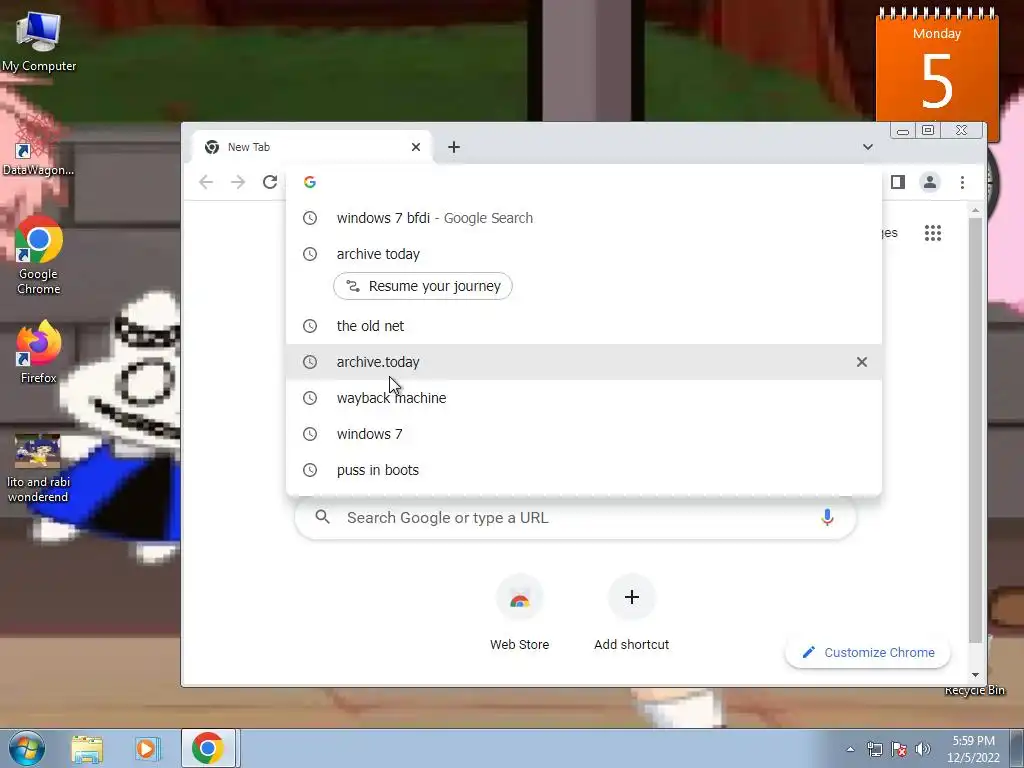Select suggestion windows 7 bfdi
Viewport: 1024px width, 768px height.
click(584, 218)
